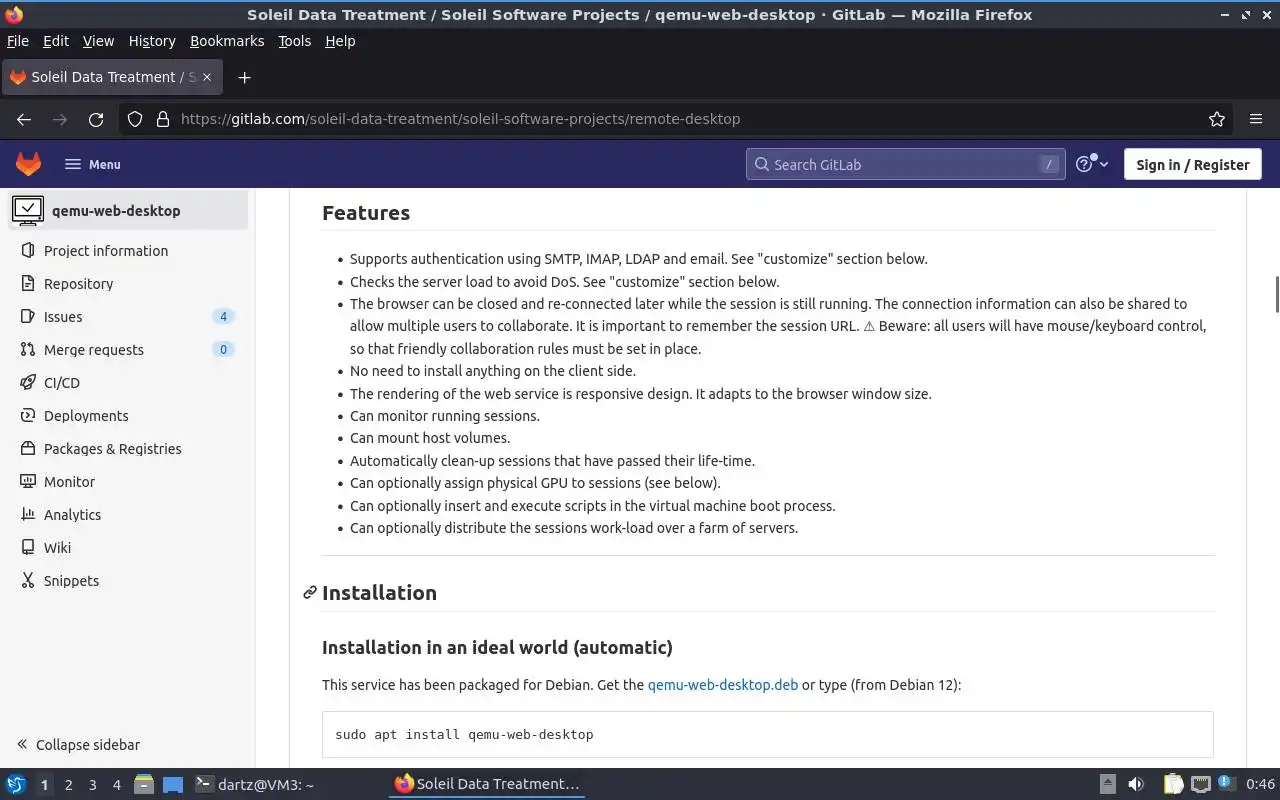
Task: Switch to workspace 4
Action: tap(116, 785)
